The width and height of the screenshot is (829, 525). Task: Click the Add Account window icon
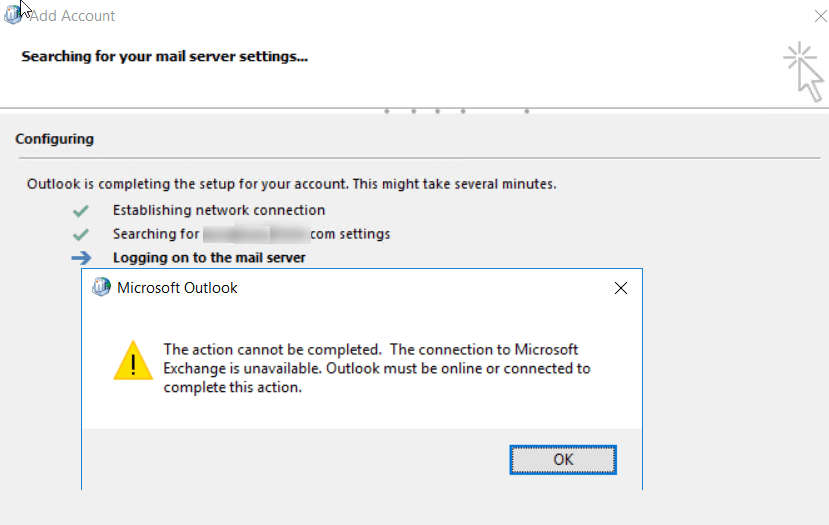click(12, 15)
